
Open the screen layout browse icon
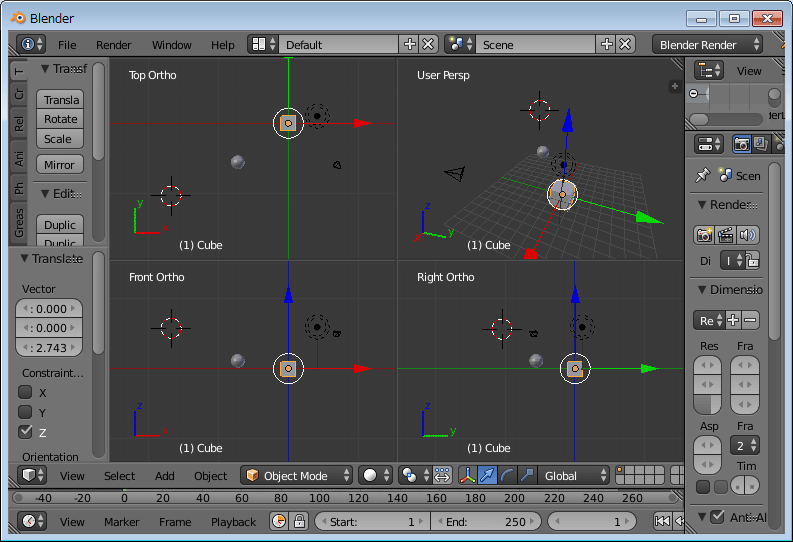[263, 44]
